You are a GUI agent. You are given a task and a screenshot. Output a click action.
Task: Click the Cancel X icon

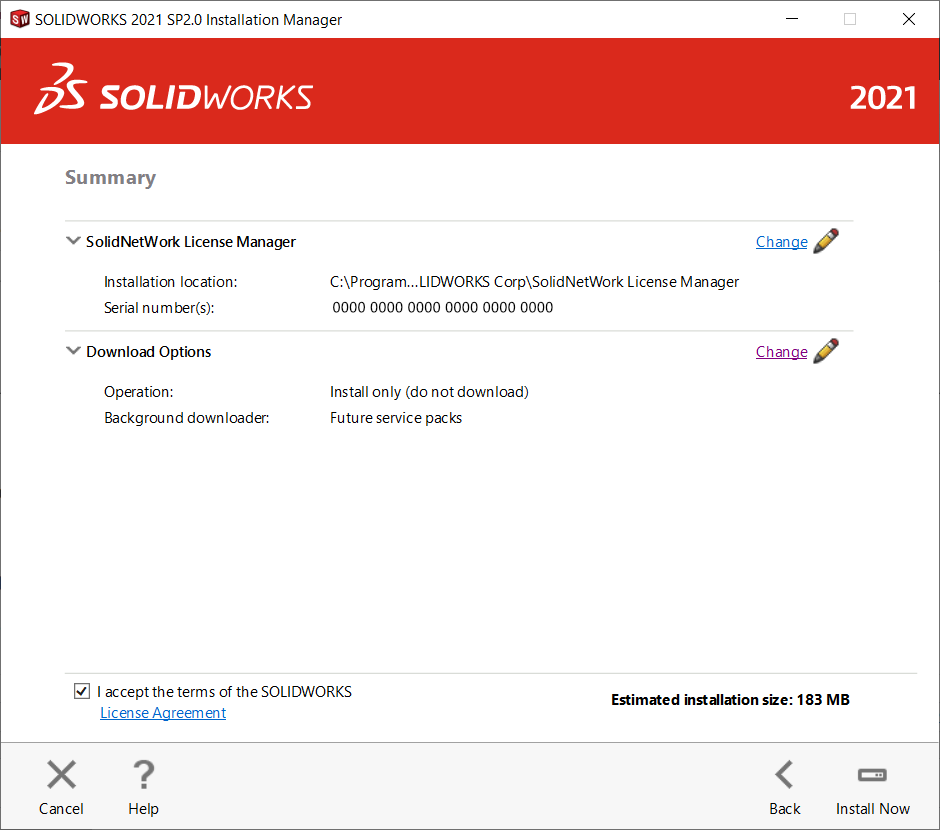point(61,774)
